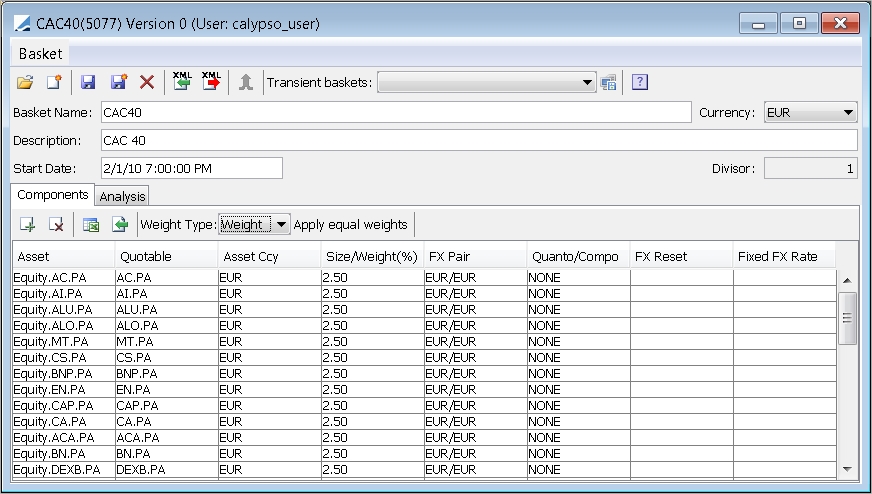Select the Equity.EN.PA asset cell

coord(63,390)
